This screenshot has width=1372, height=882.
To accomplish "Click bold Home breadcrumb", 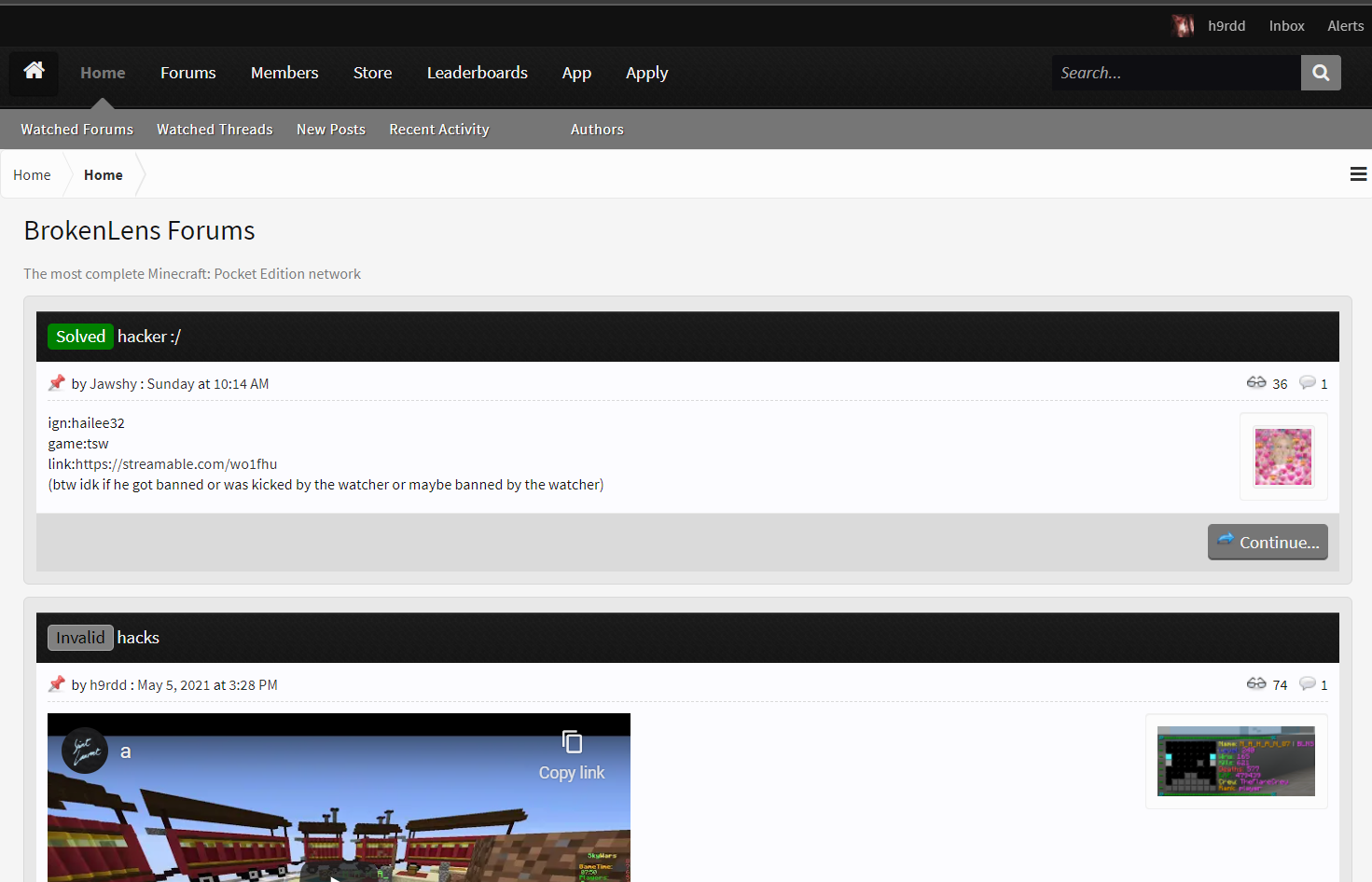I will pos(104,175).
